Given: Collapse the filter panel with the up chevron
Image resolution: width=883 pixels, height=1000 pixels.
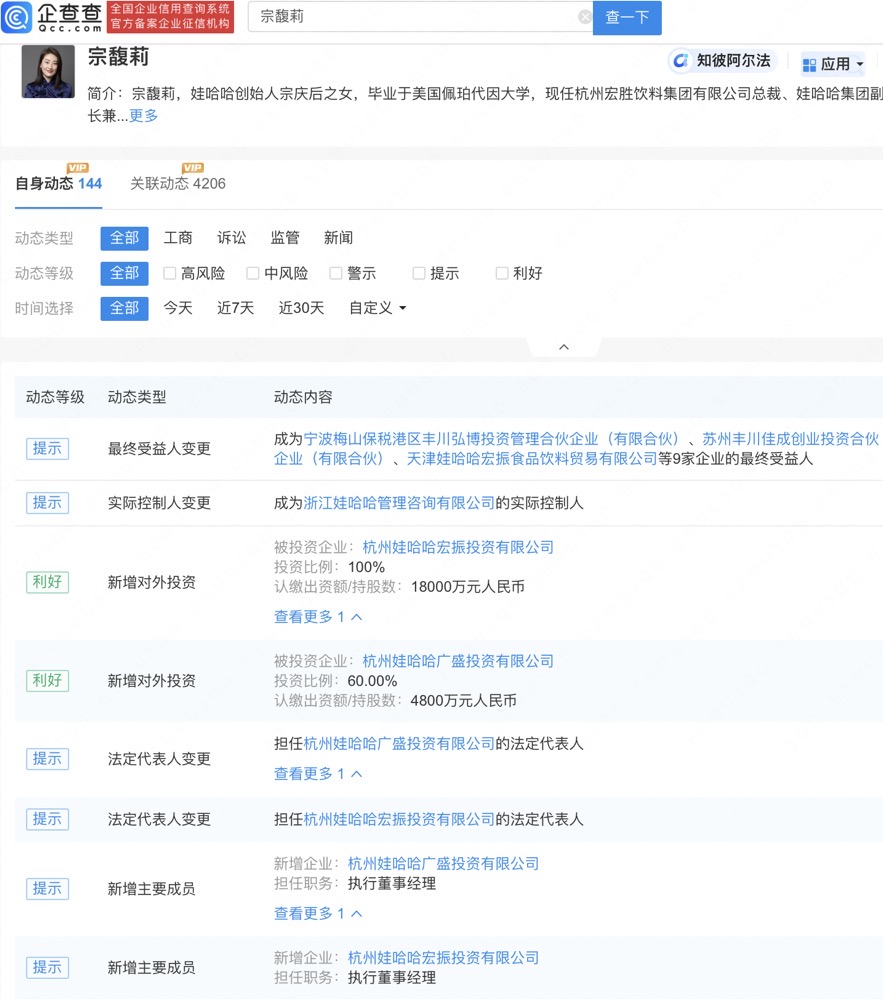Looking at the screenshot, I should (564, 347).
